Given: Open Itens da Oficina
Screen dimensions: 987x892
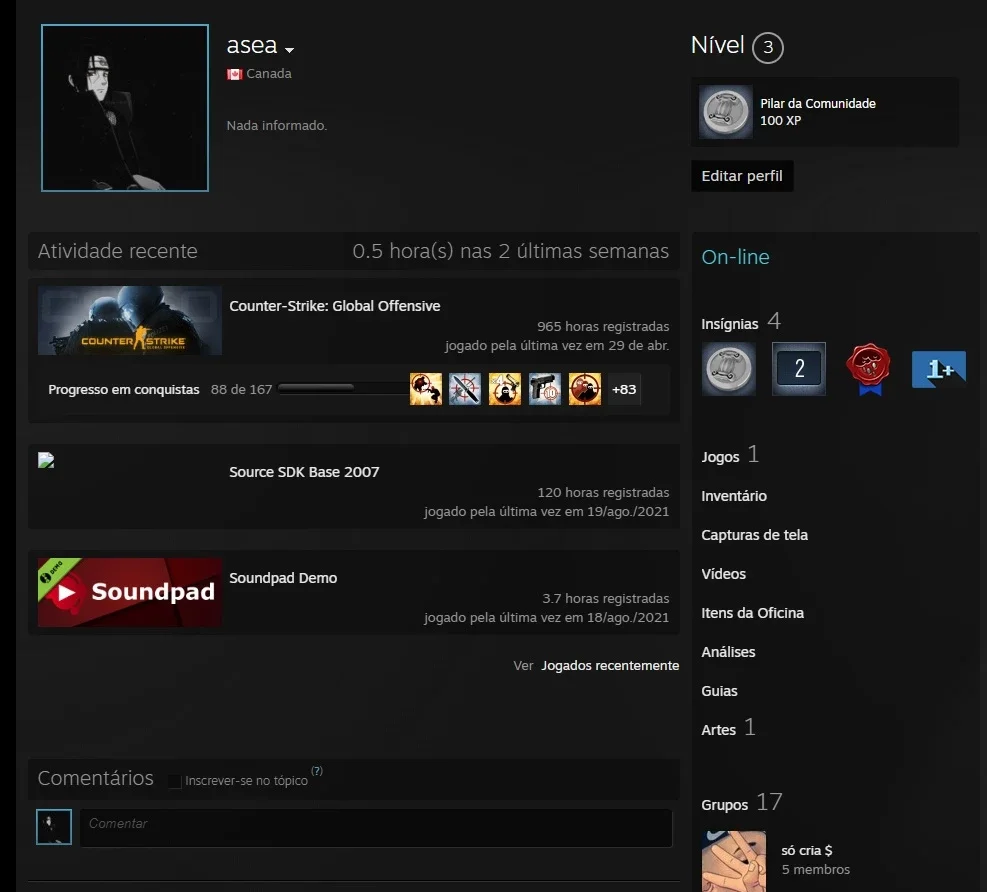Looking at the screenshot, I should [x=752, y=613].
